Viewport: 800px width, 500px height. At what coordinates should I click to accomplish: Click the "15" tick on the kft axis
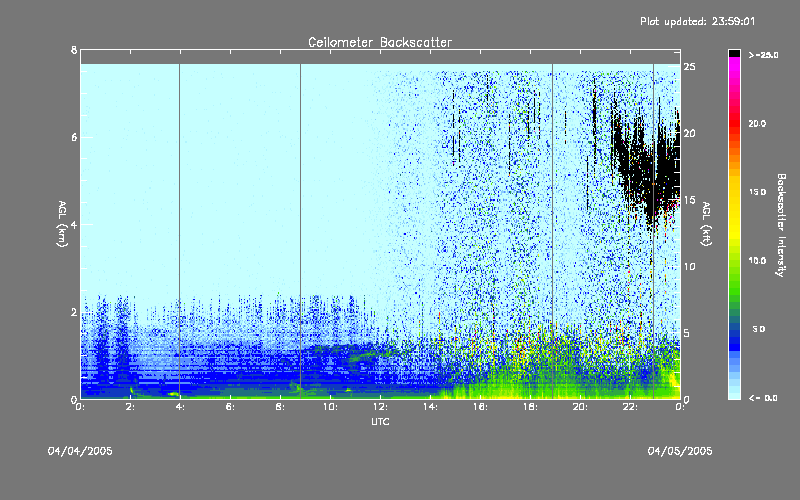690,200
